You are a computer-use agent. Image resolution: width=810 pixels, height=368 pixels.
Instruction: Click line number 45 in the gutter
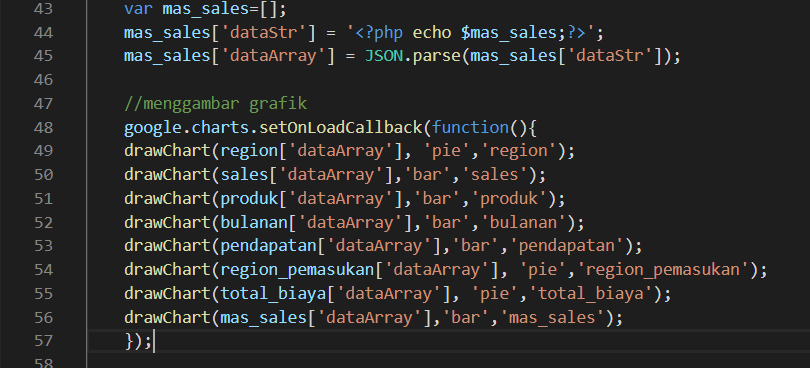click(x=43, y=55)
